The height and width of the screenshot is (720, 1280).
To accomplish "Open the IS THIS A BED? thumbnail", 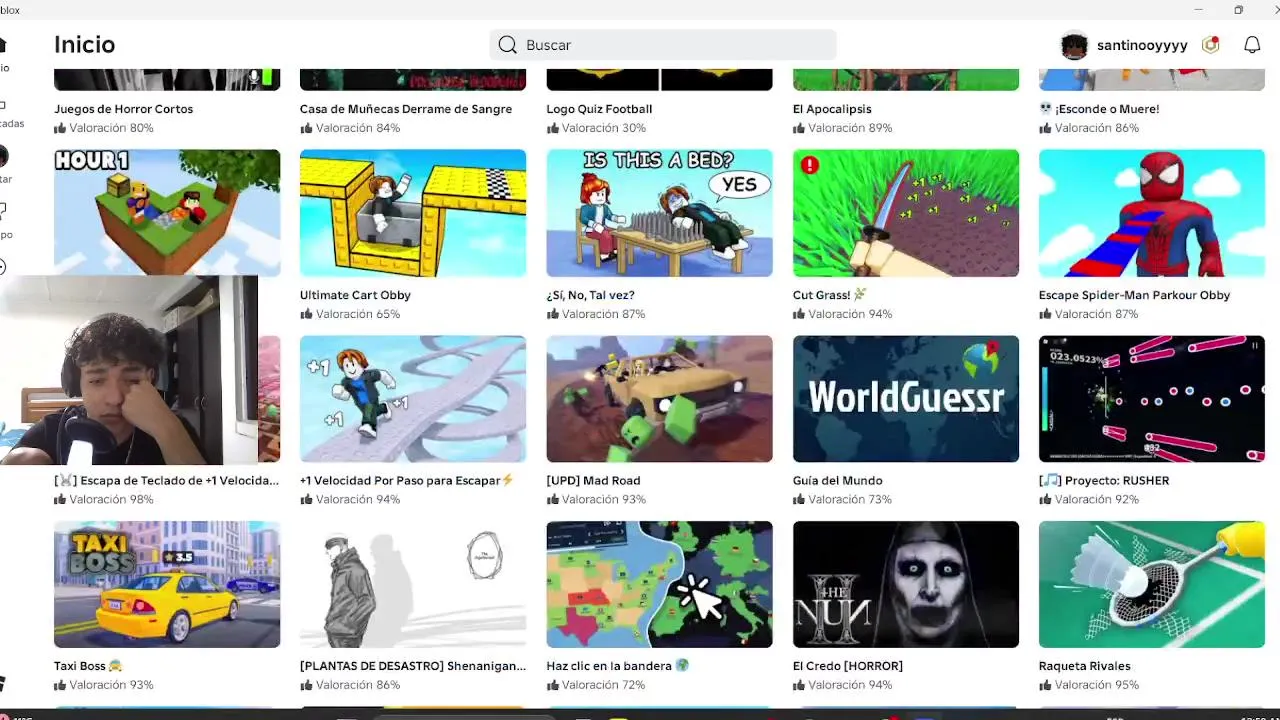I will point(659,213).
